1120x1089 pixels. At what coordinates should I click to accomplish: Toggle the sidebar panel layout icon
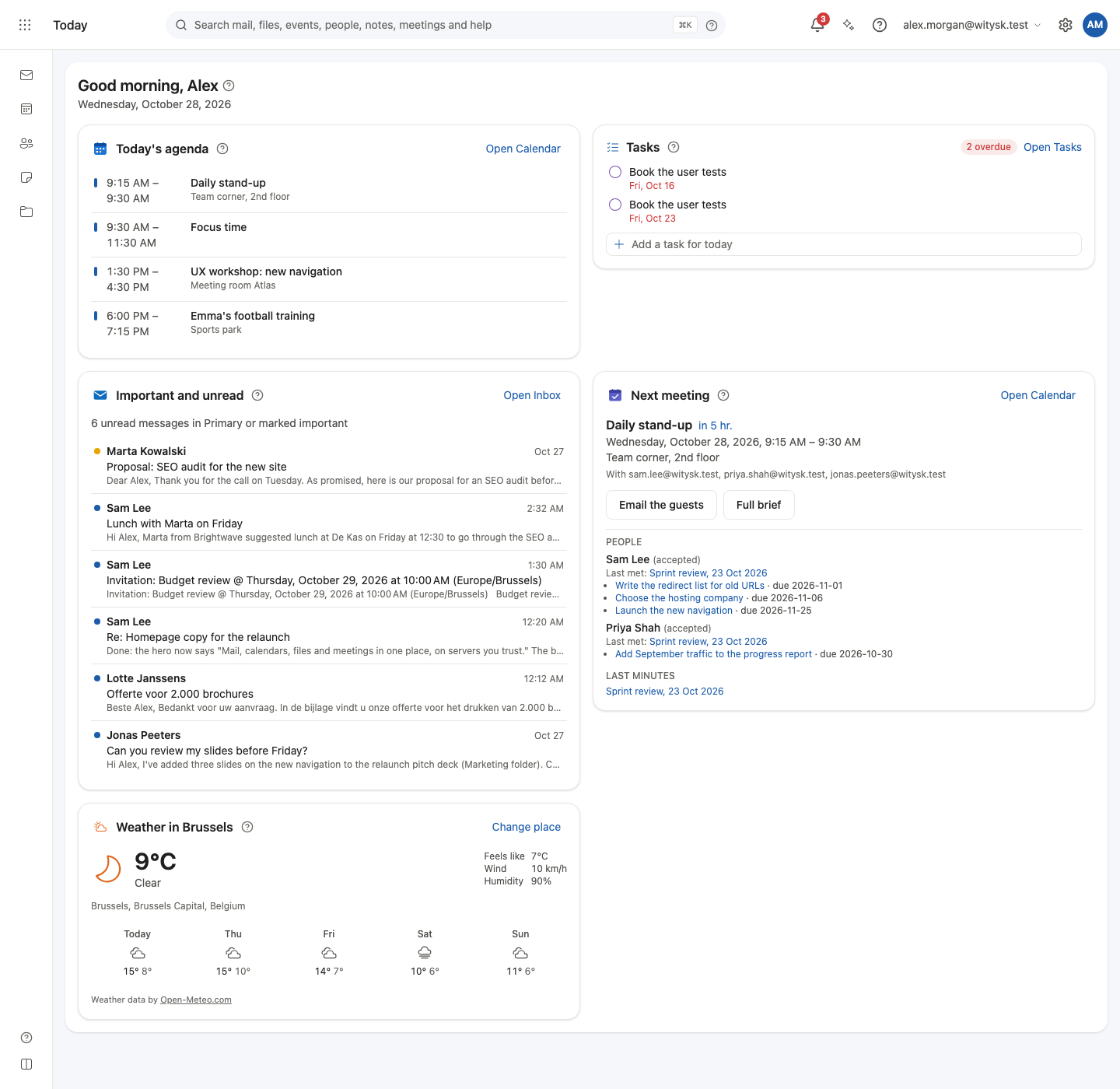pyautogui.click(x=26, y=1064)
